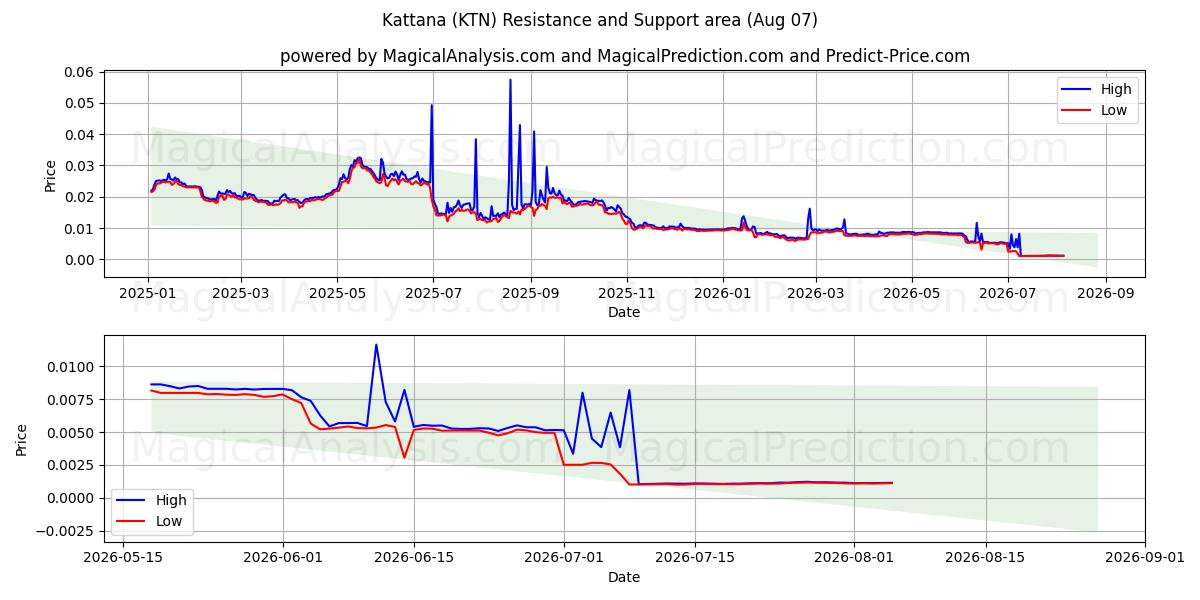Click the '0.0050' y-axis value on the bottom chart
Screen dimensions: 1200x600
tap(73, 433)
